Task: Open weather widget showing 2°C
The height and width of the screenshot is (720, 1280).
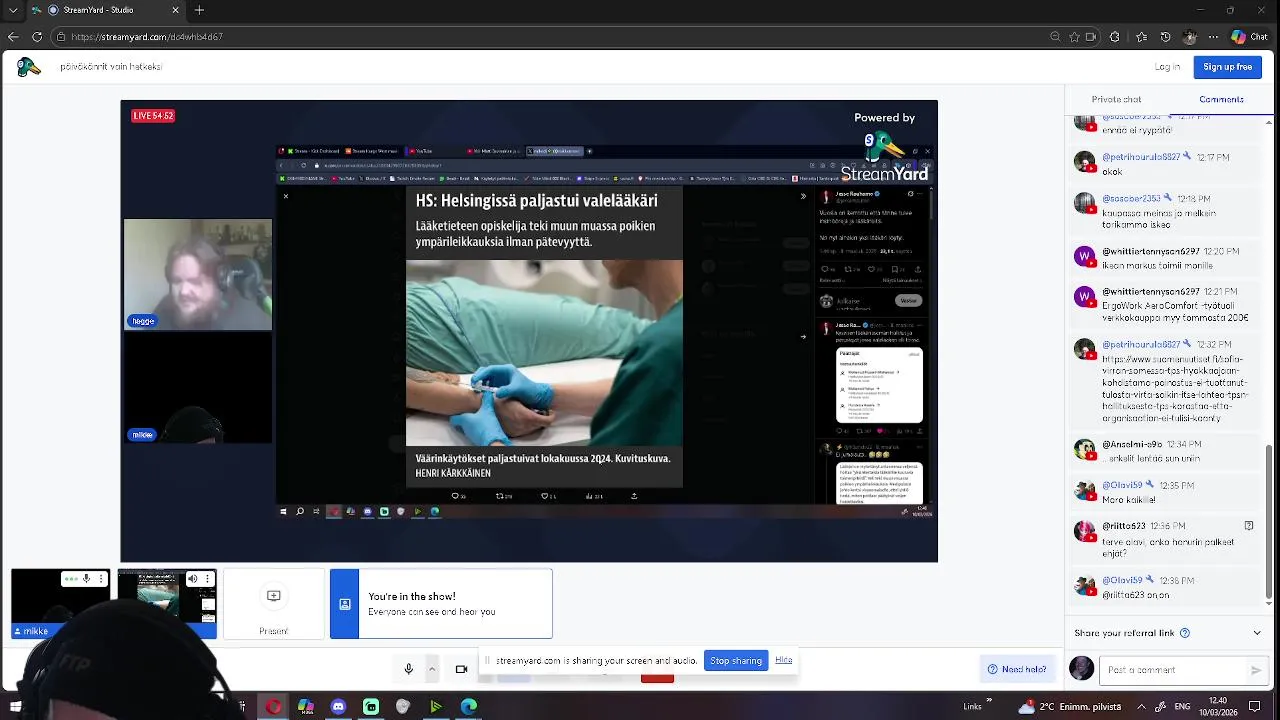Action: (x=1070, y=707)
